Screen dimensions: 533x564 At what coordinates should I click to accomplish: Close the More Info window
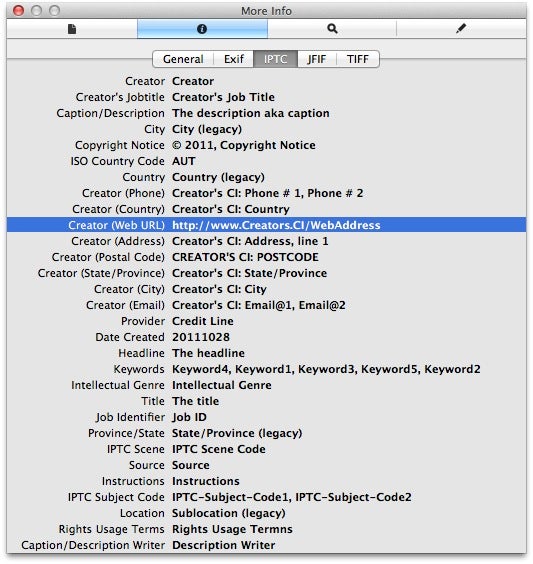click(x=18, y=11)
